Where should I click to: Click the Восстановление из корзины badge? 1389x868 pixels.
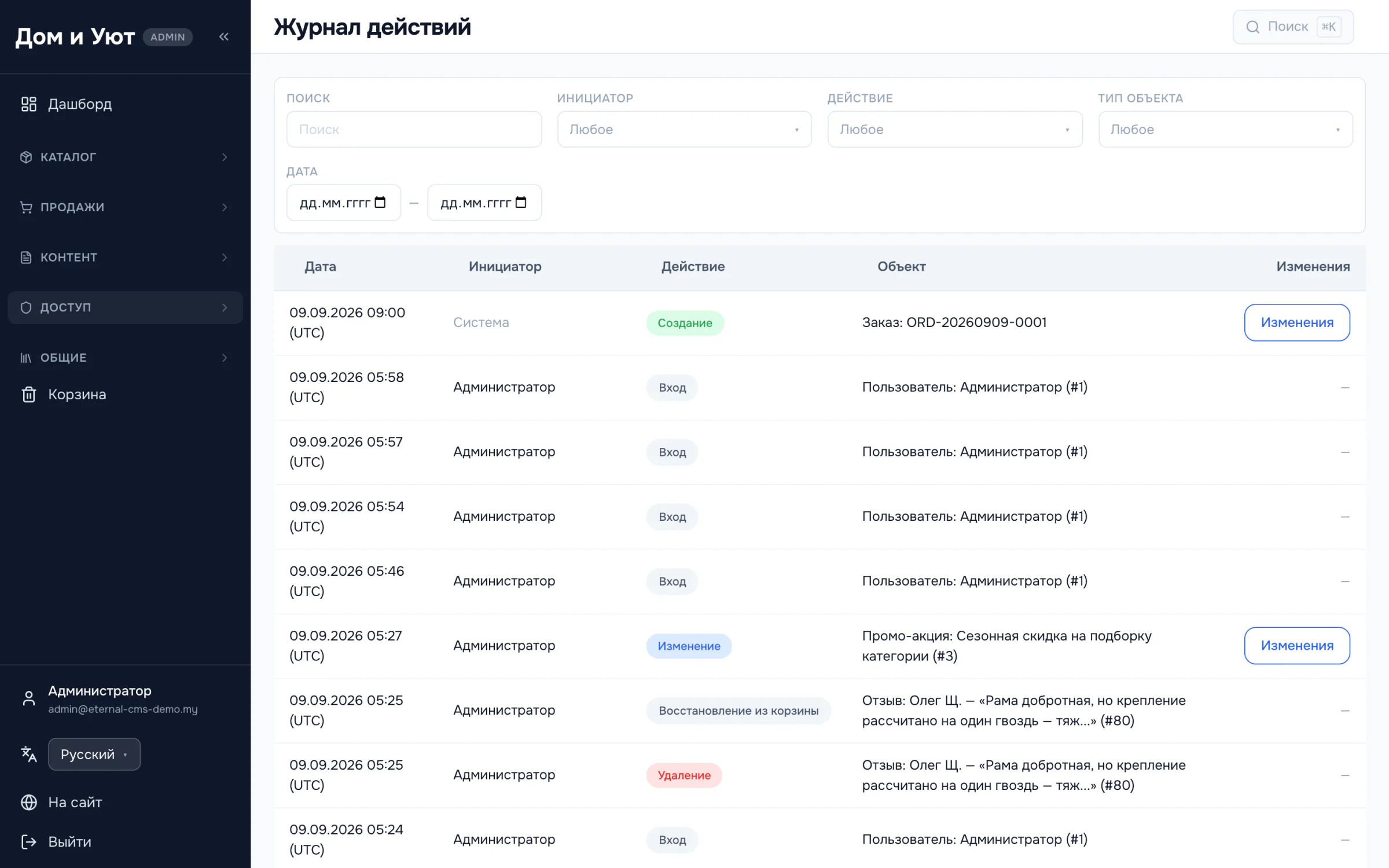(x=738, y=711)
